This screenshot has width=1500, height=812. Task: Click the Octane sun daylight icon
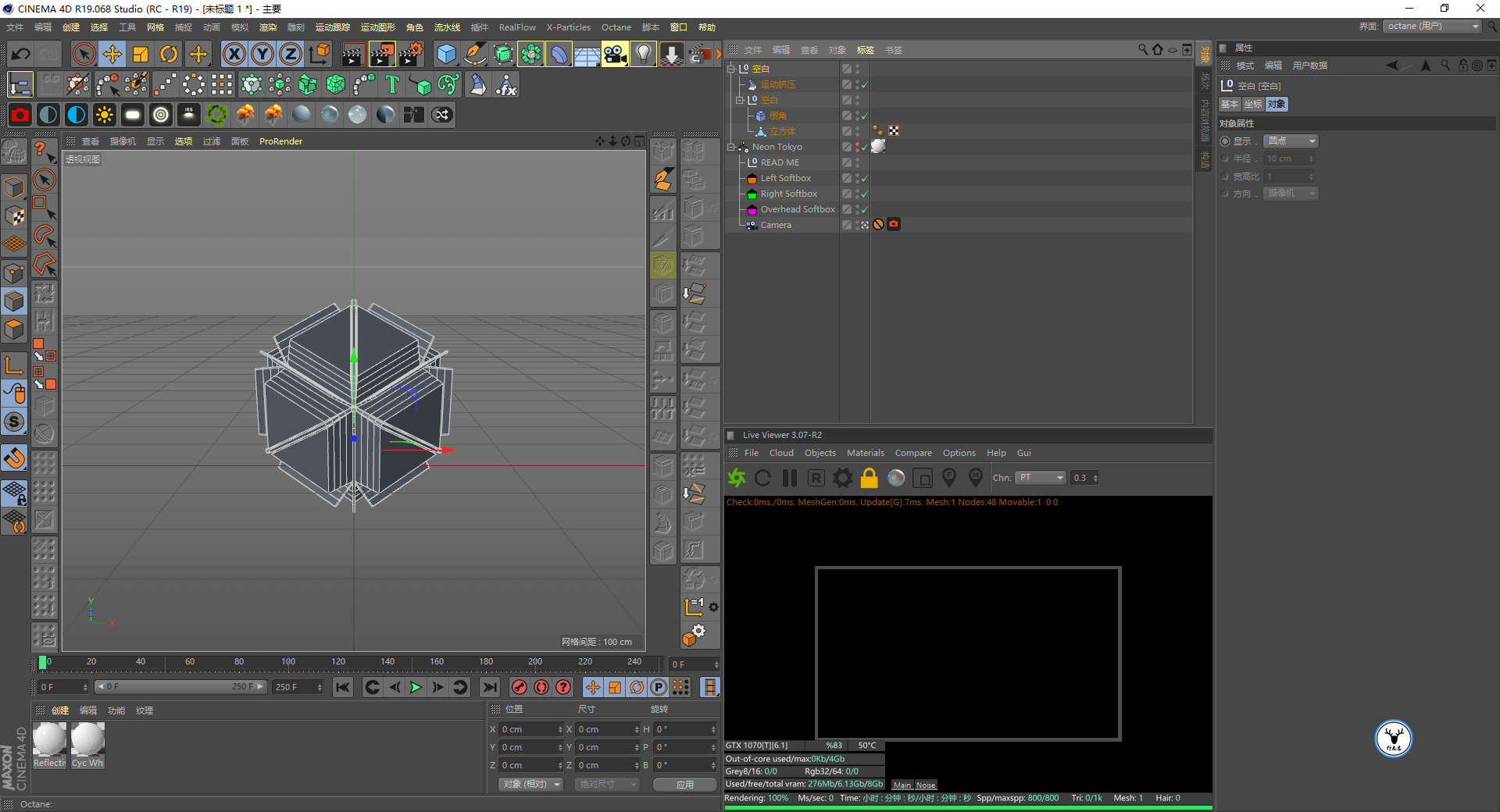104,115
